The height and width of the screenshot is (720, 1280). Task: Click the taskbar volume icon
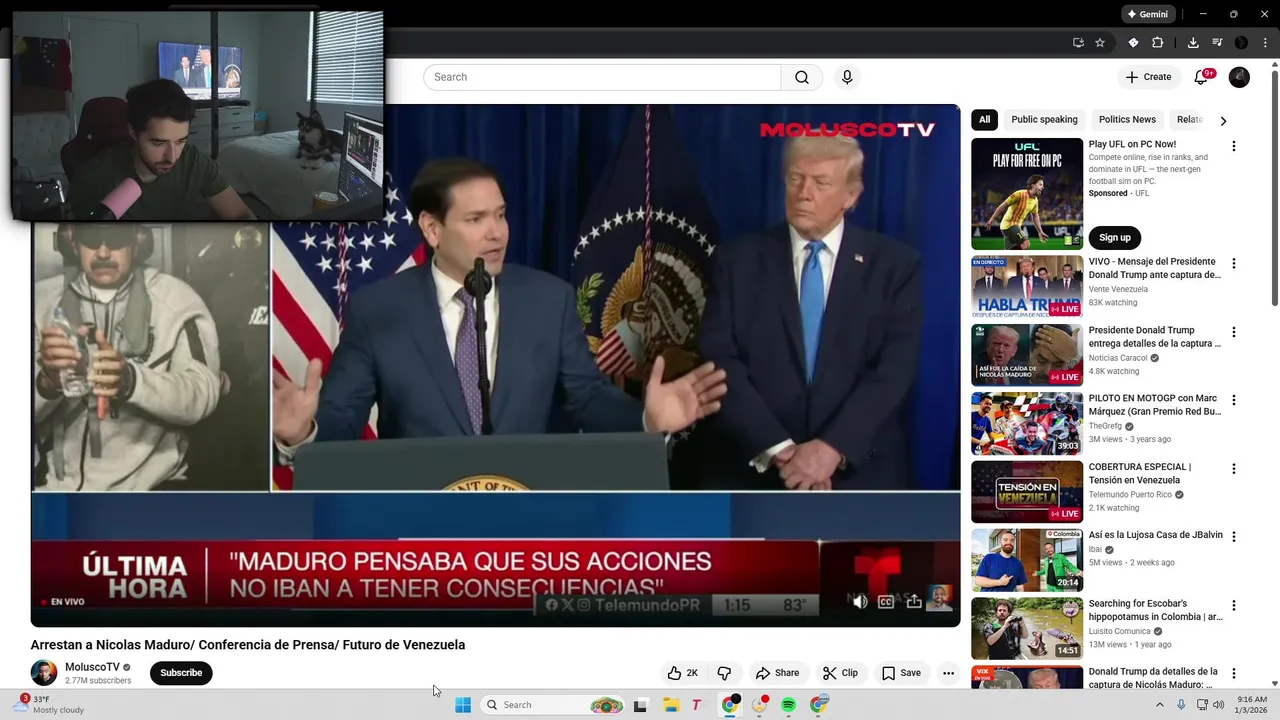(1219, 705)
